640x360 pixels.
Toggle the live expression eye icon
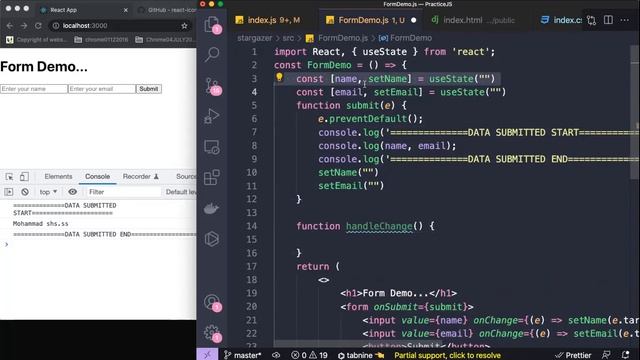(x=73, y=192)
